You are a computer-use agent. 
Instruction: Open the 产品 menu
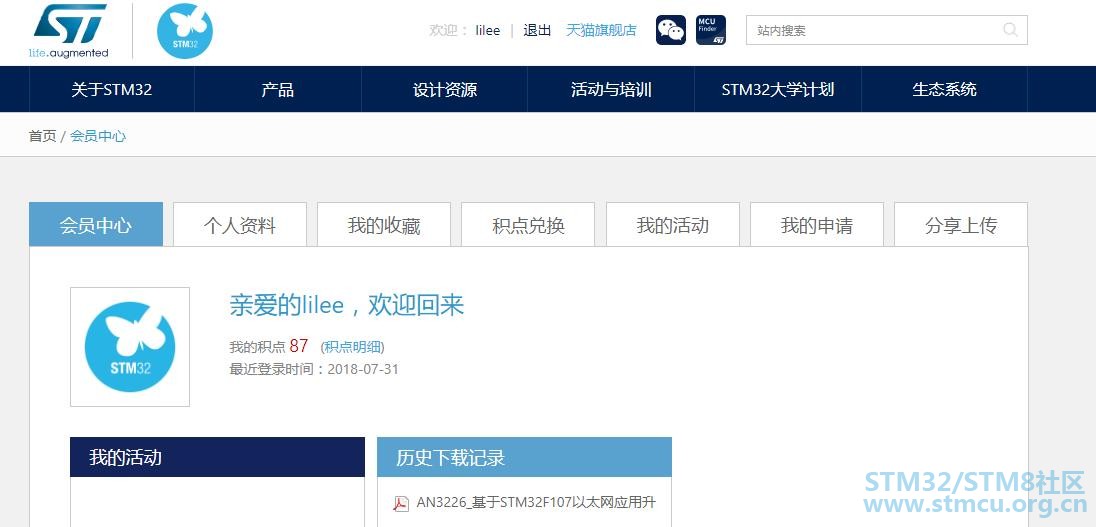click(x=277, y=89)
